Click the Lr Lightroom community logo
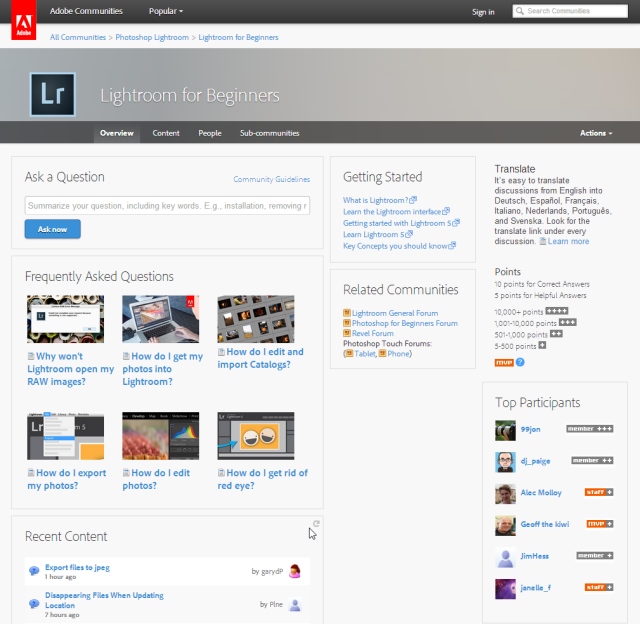 coord(53,95)
